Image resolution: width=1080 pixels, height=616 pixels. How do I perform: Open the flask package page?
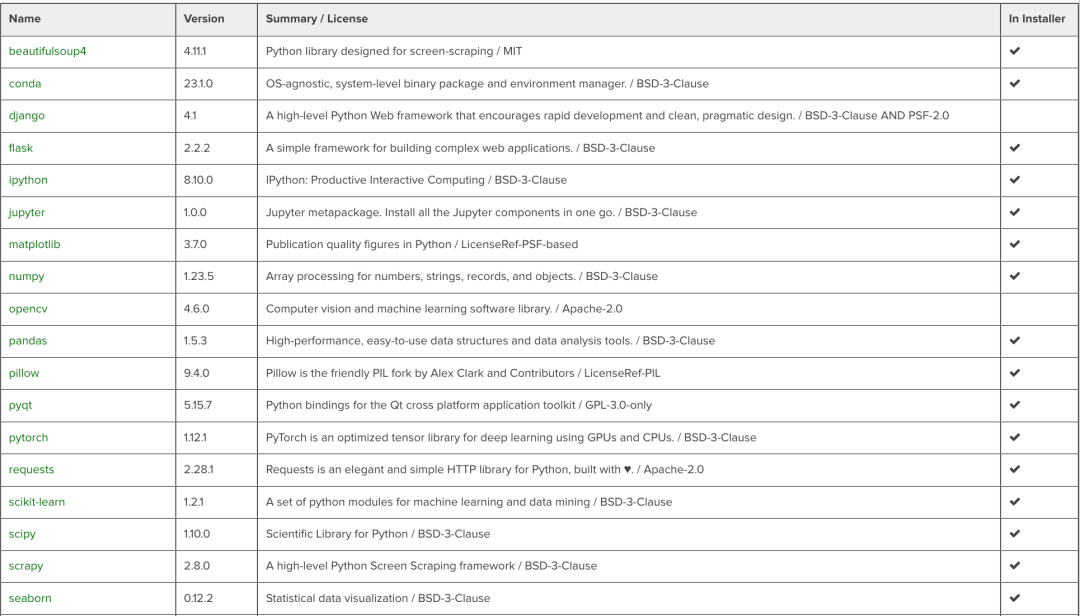21,148
